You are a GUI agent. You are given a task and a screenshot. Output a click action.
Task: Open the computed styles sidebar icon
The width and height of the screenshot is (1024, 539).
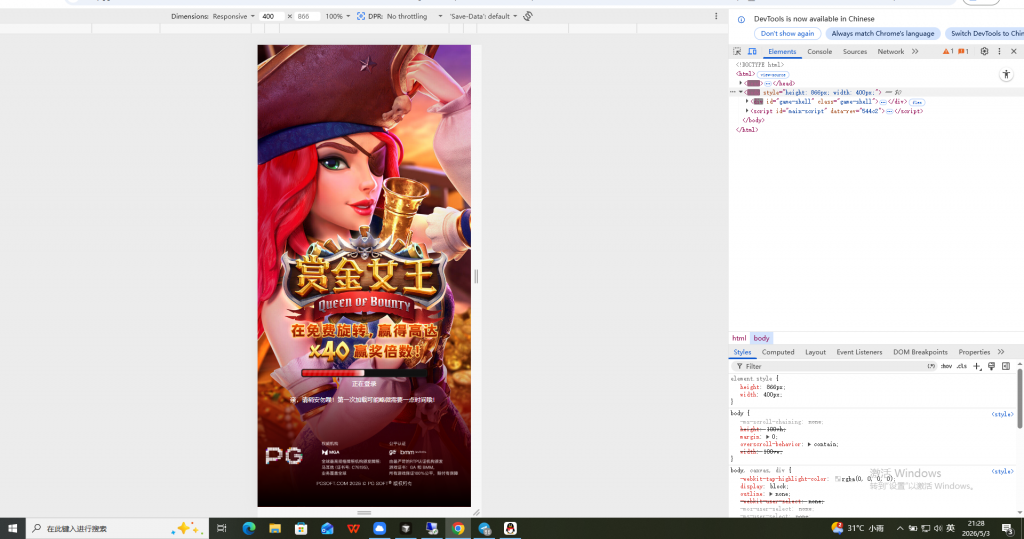(x=1006, y=367)
